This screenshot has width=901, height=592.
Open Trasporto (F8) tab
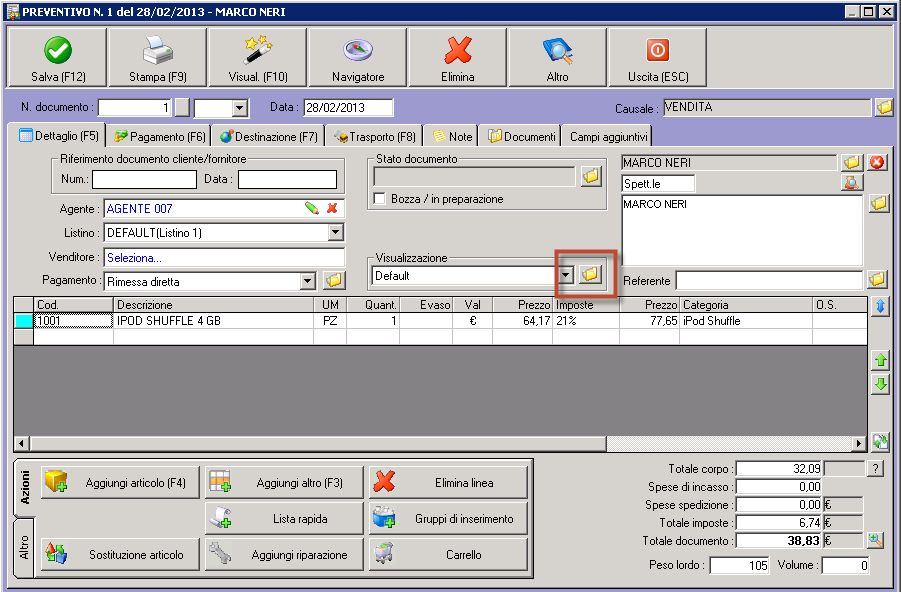(374, 137)
